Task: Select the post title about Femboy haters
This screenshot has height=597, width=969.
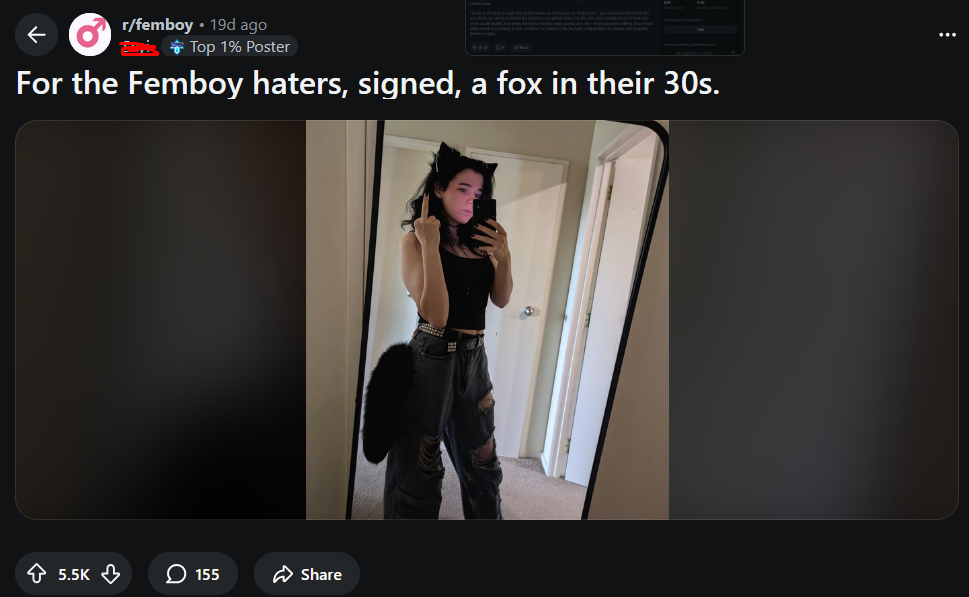Action: tap(368, 83)
